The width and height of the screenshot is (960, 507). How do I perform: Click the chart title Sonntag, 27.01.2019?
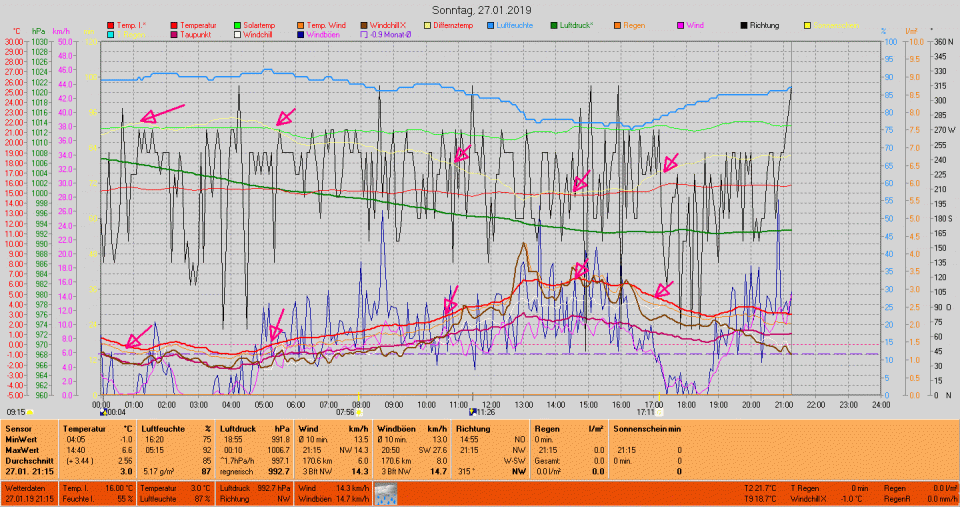tap(478, 9)
